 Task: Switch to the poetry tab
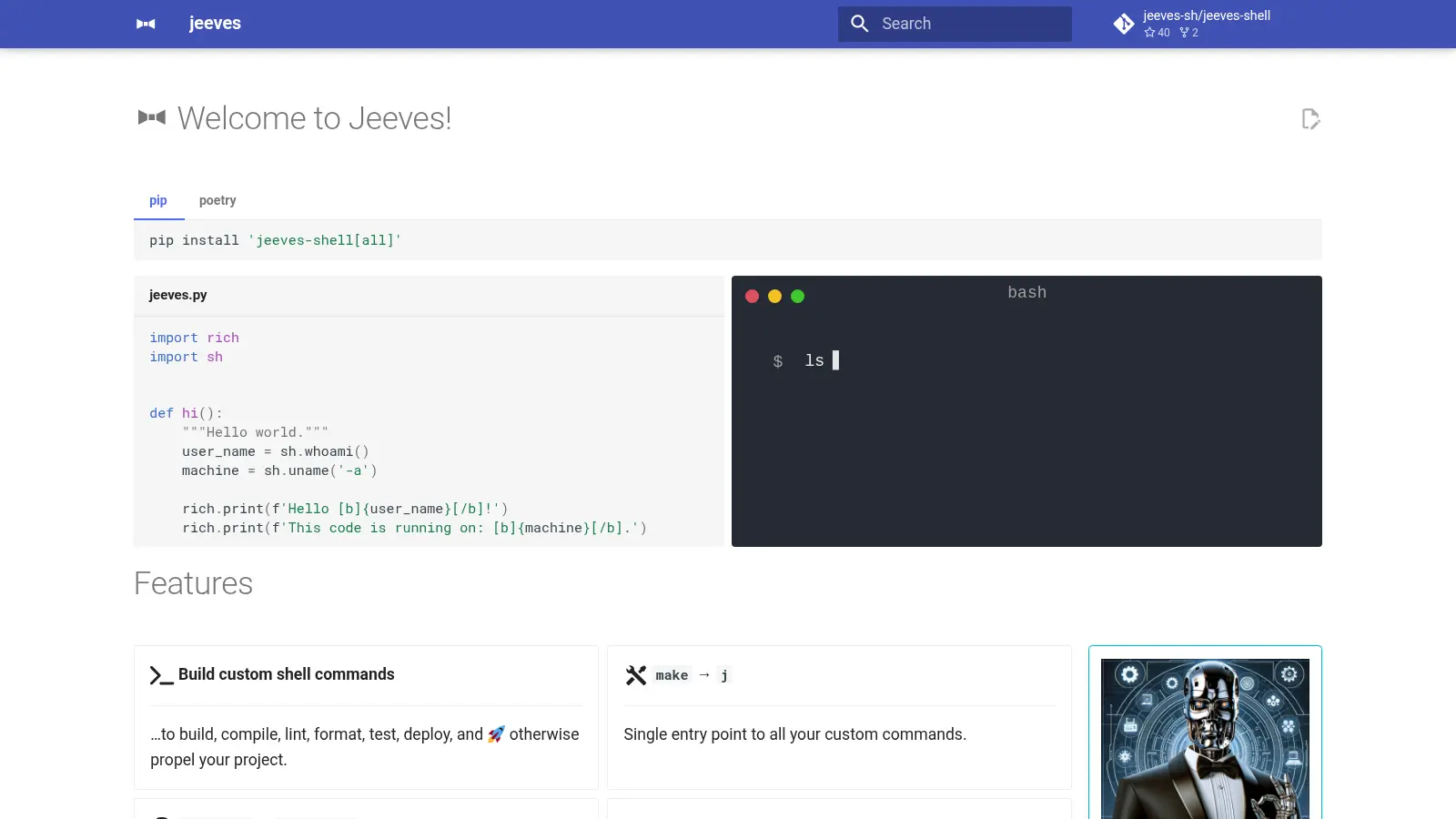pos(217,200)
